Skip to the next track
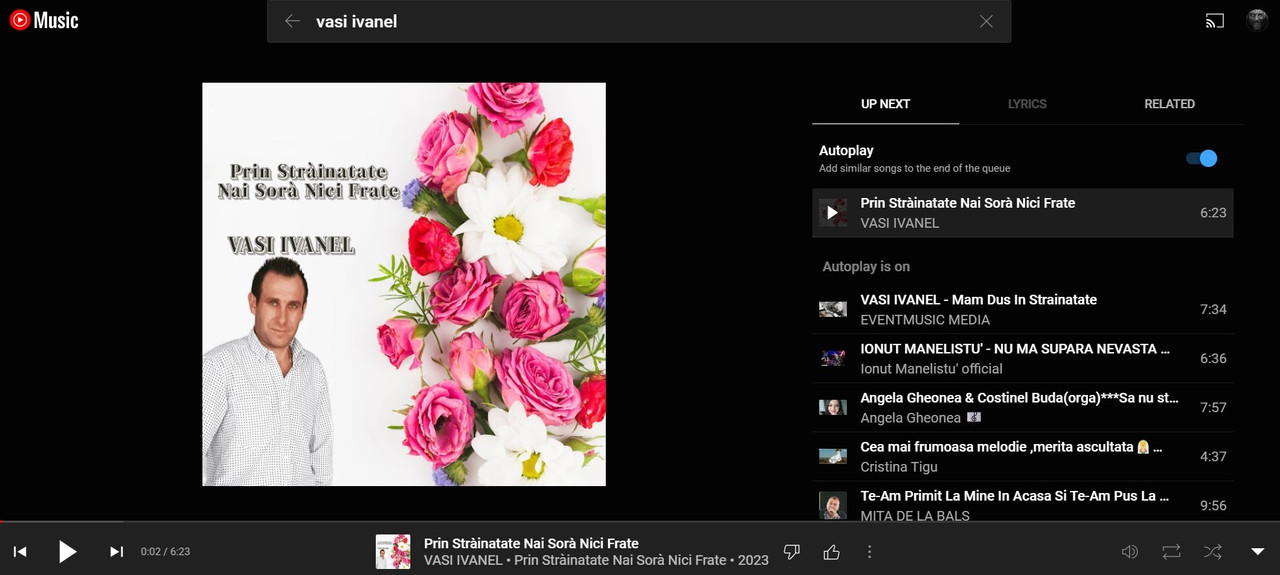 pos(116,551)
